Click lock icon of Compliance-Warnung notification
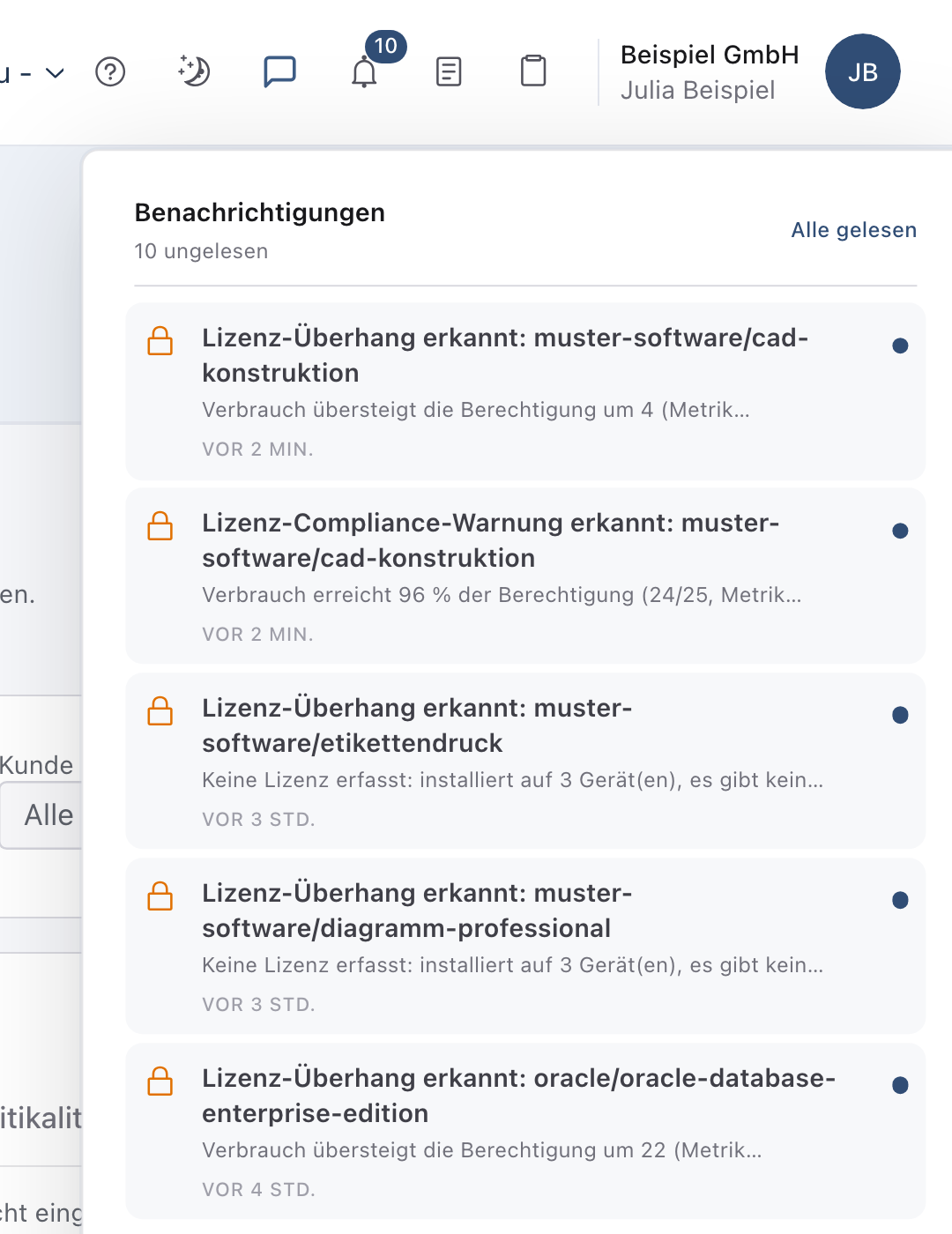The width and height of the screenshot is (952, 1234). point(160,526)
